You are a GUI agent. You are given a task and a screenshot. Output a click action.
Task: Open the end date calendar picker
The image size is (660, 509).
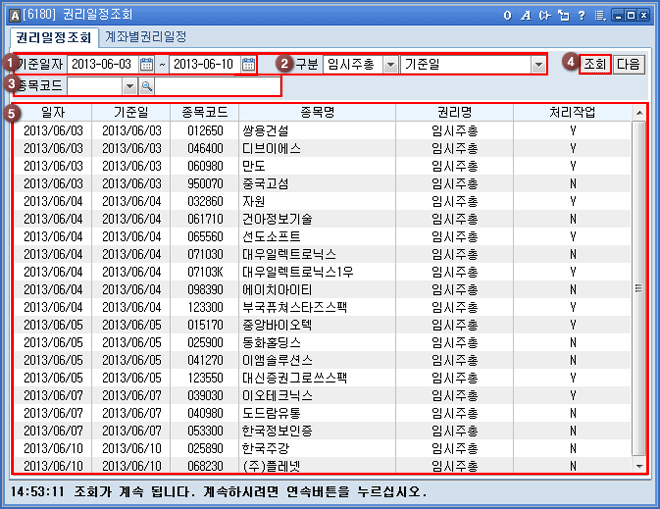pos(248,65)
